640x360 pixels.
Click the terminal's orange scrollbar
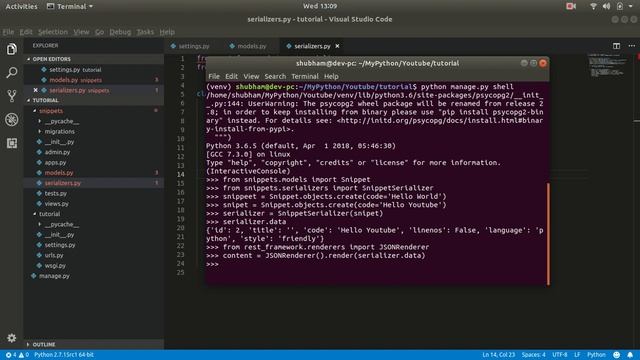click(x=548, y=234)
